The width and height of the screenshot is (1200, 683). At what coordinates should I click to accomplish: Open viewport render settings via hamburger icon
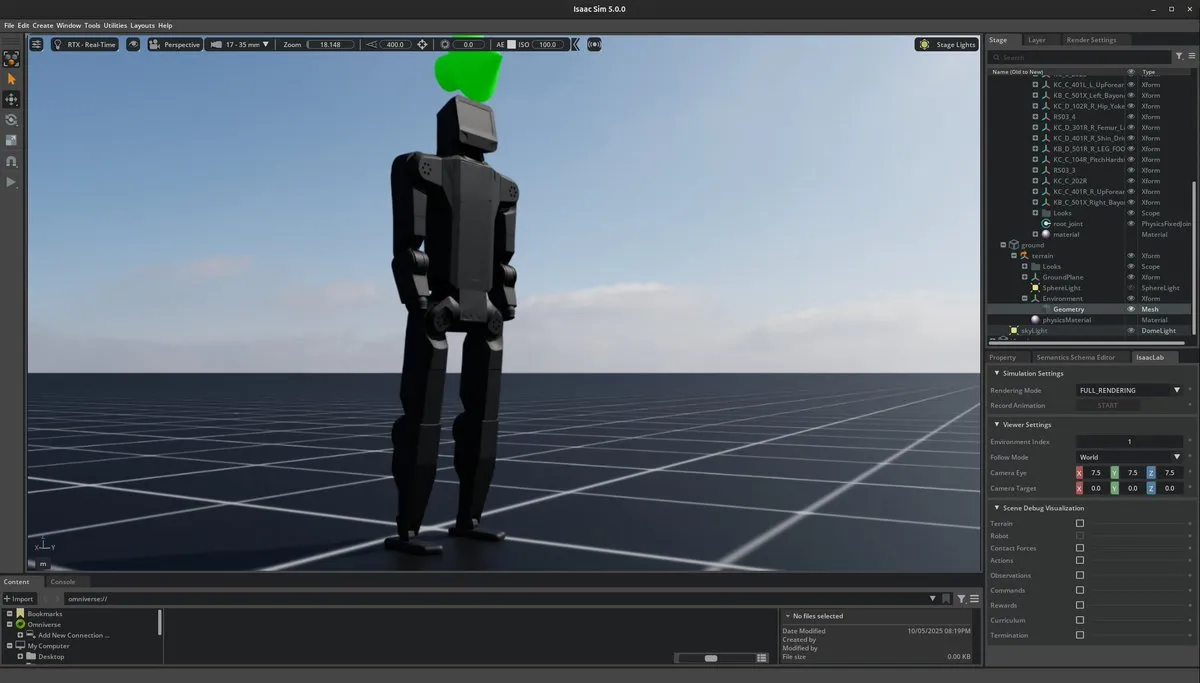(x=36, y=44)
